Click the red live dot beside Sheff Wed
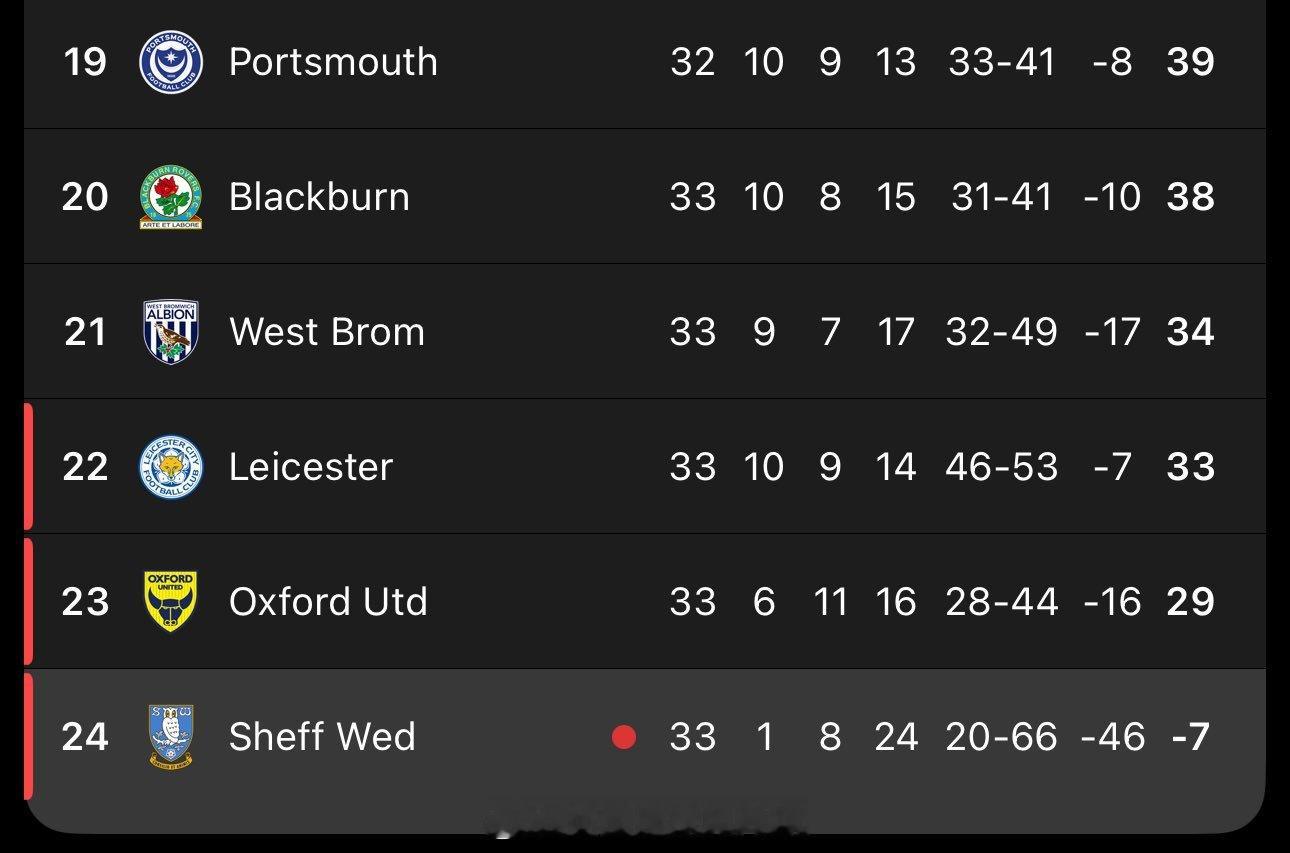The width and height of the screenshot is (1290, 853). [624, 737]
